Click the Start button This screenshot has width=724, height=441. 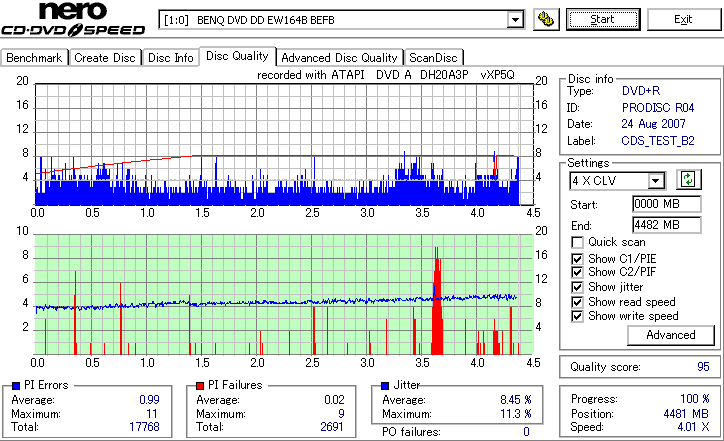603,19
